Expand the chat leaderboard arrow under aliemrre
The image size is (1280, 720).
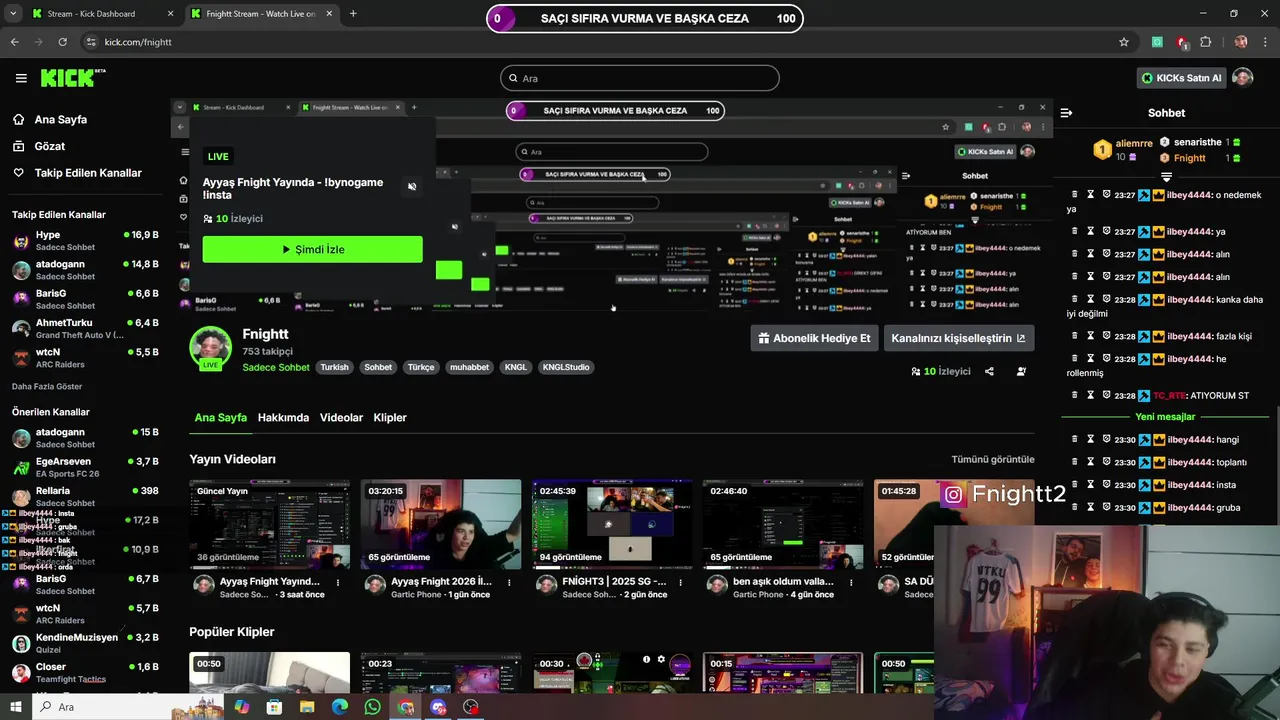tap(1166, 177)
